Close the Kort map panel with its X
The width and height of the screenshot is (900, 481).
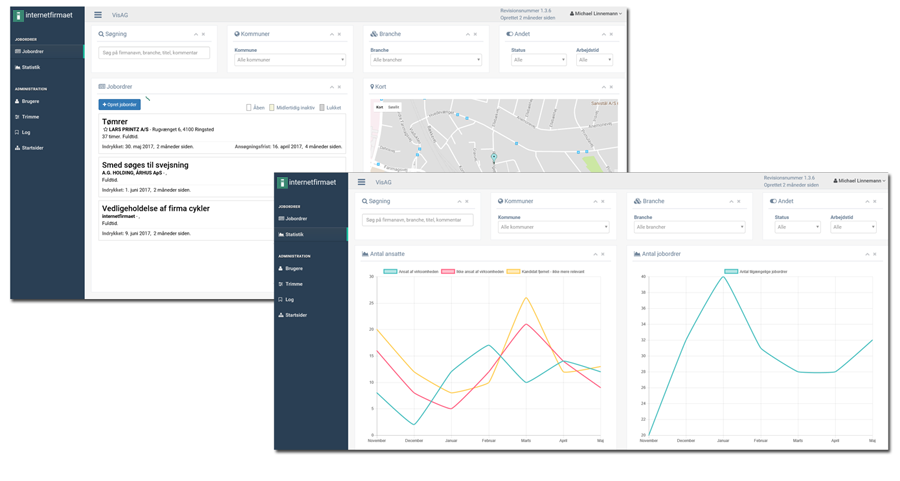(x=612, y=87)
